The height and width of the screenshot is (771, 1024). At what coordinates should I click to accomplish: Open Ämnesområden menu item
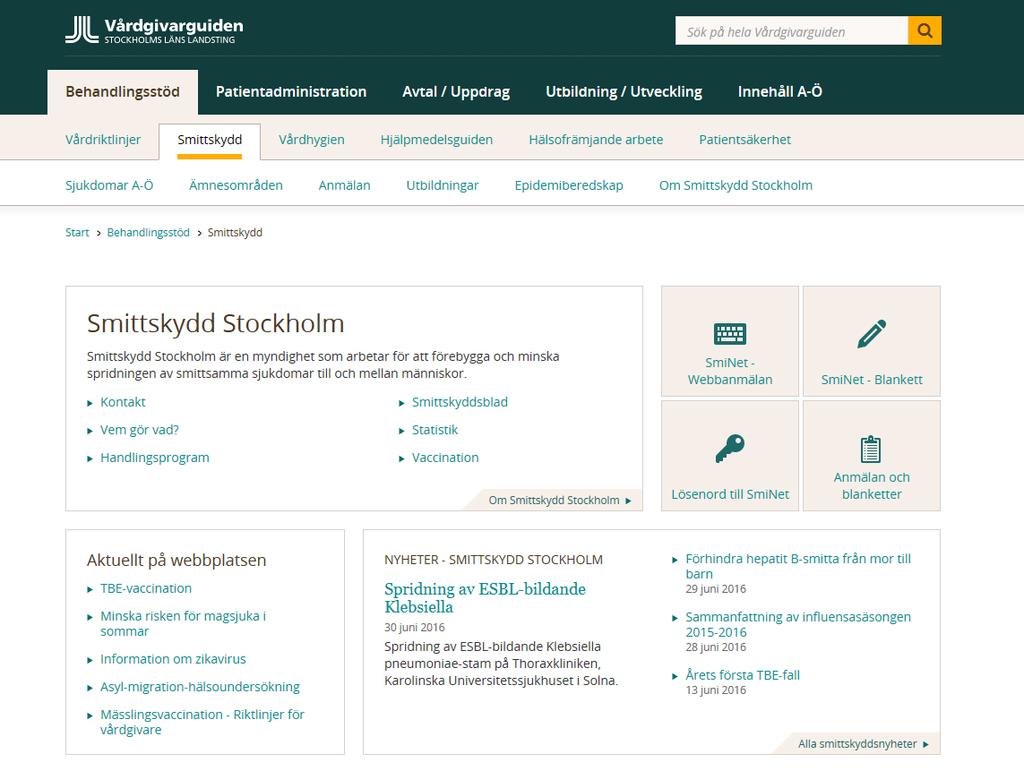tap(236, 185)
